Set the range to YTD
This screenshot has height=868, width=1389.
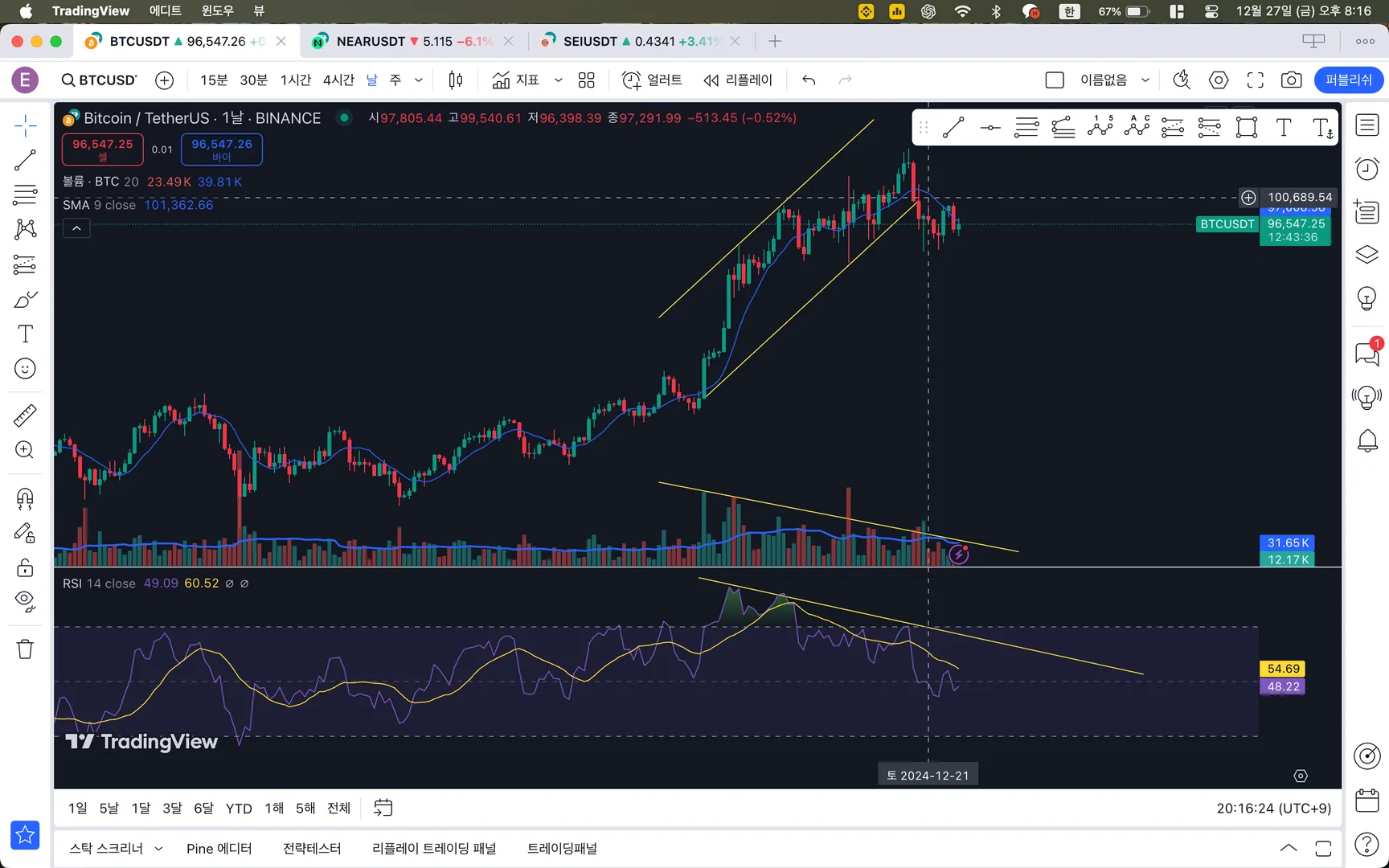pyautogui.click(x=239, y=809)
